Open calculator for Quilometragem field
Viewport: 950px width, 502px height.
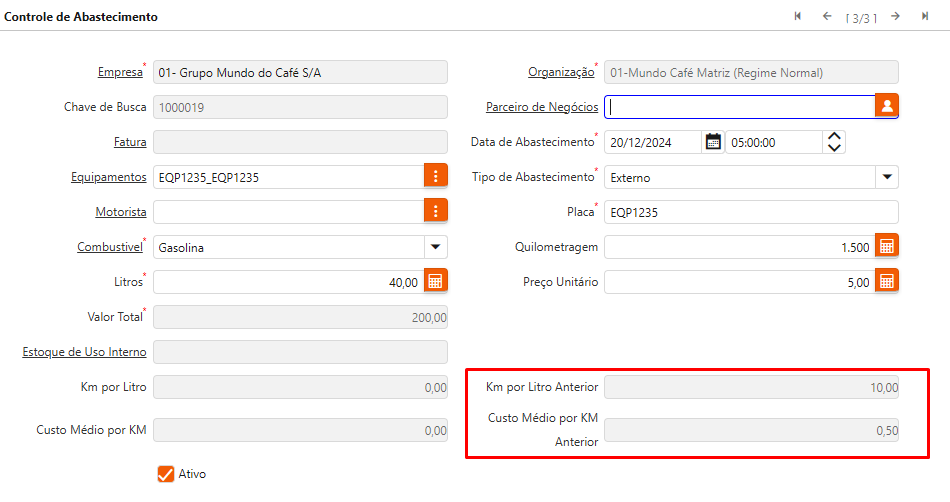[x=887, y=246]
